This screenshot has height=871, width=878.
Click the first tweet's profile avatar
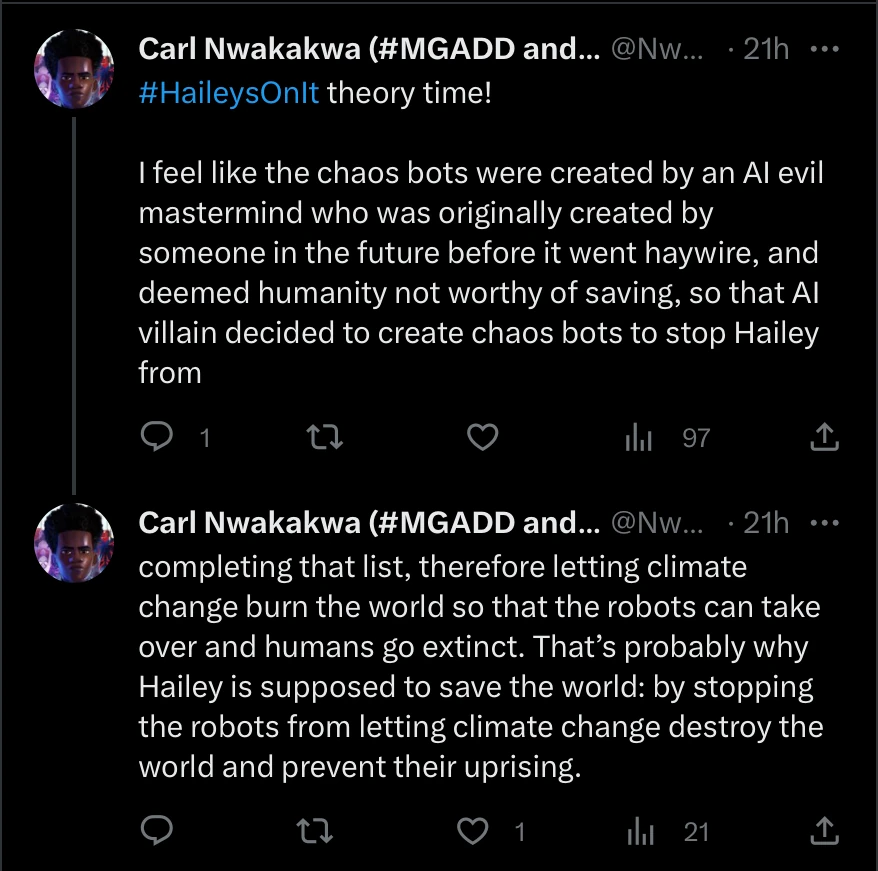click(74, 68)
